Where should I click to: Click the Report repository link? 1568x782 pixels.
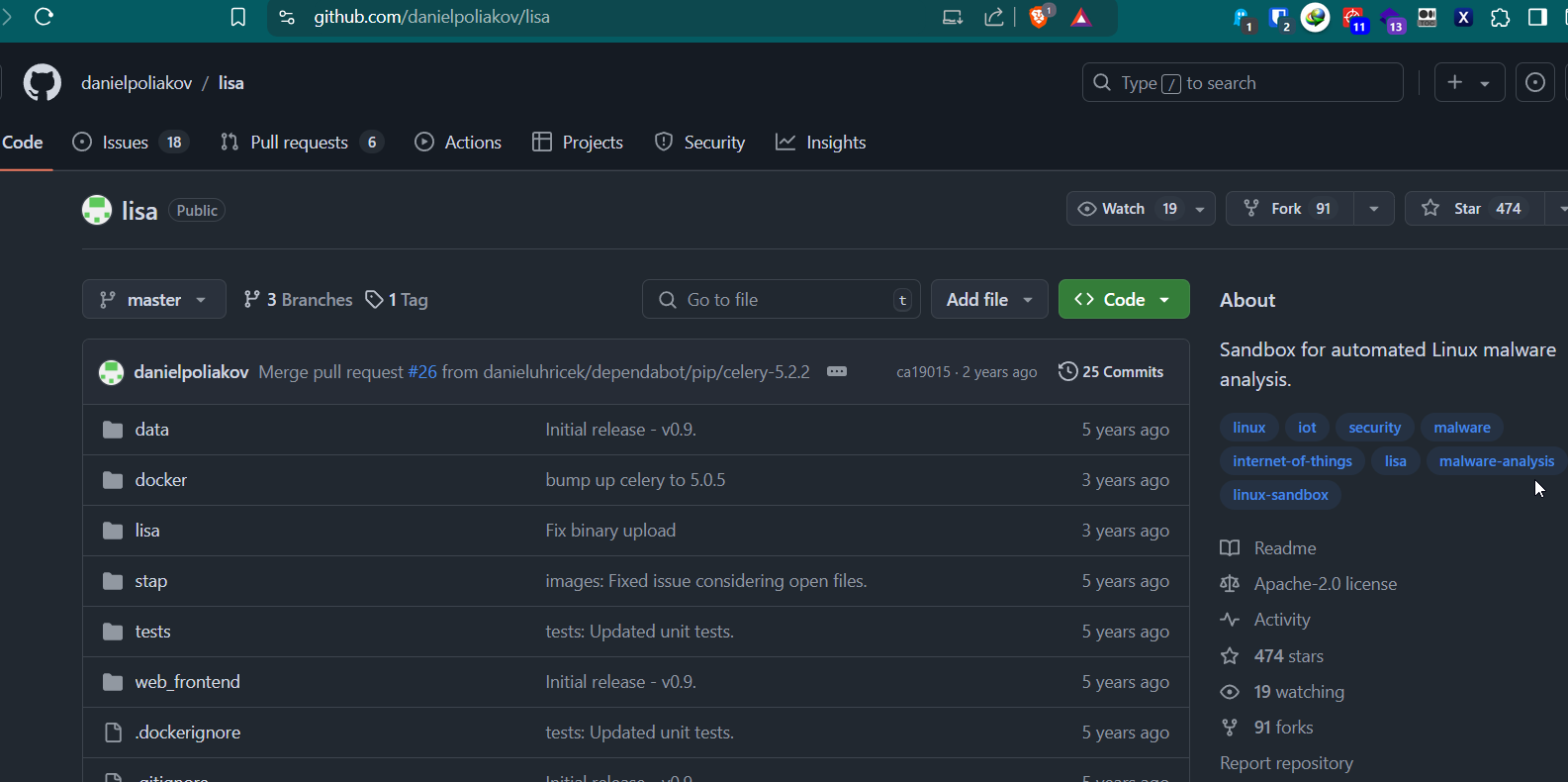pos(1286,763)
